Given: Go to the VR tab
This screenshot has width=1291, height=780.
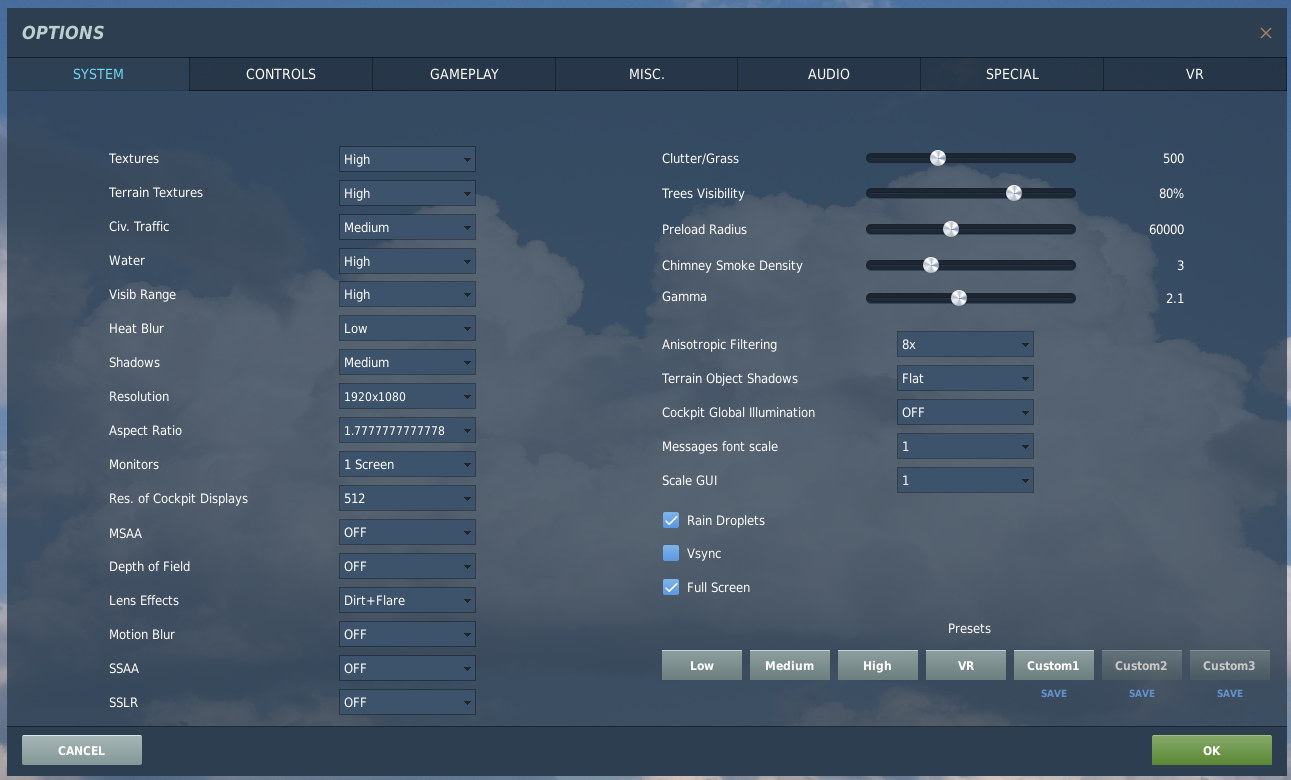Looking at the screenshot, I should [1194, 74].
